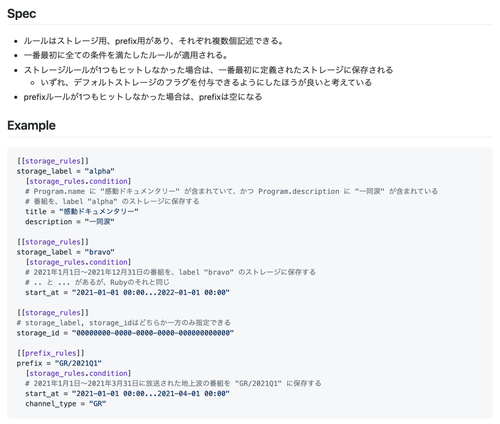Select bullet starting "ストレージルールが1つも"
Screen dimensions: 500x424
(x=208, y=70)
